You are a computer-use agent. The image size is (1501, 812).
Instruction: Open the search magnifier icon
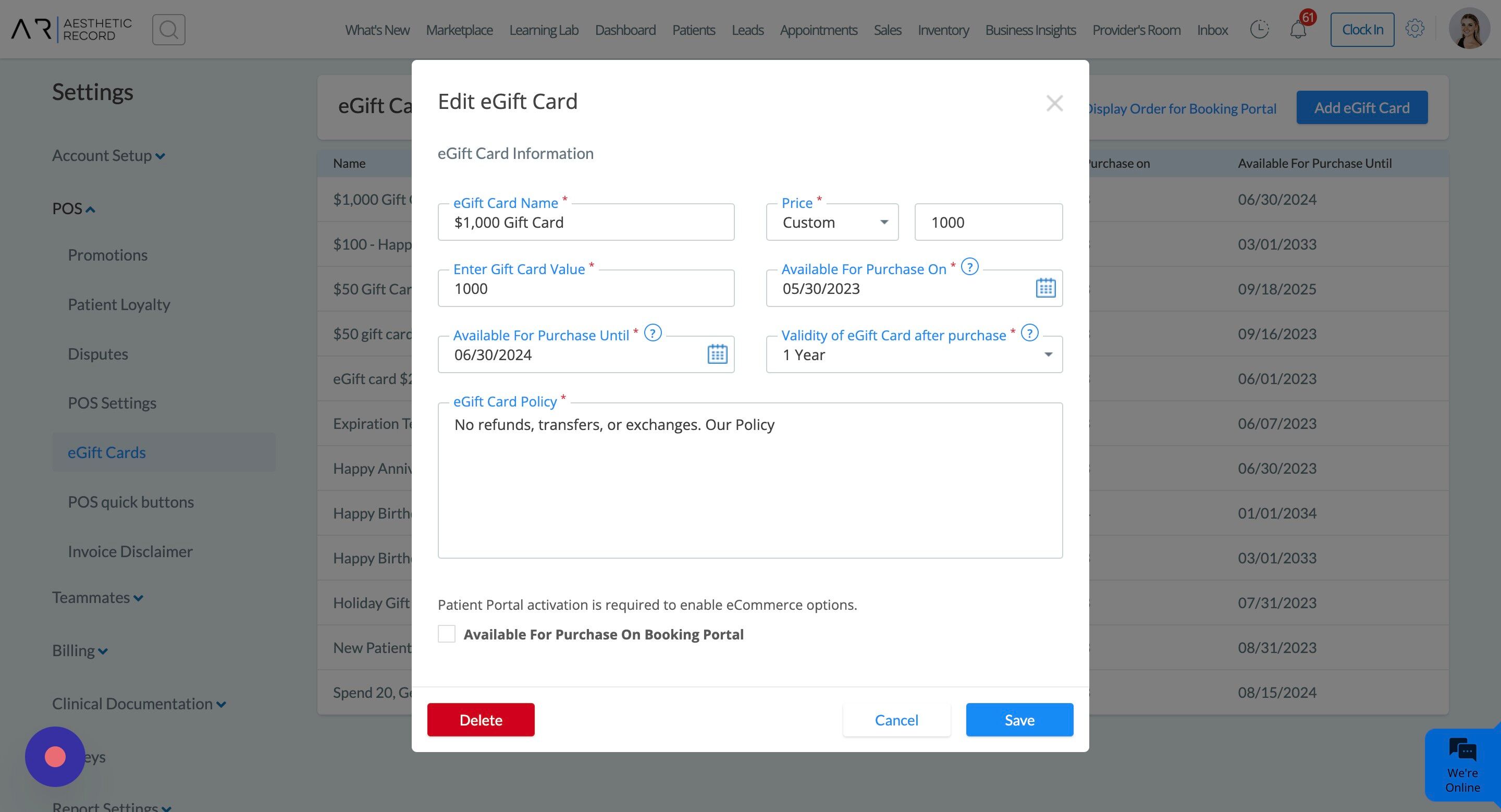pos(168,30)
